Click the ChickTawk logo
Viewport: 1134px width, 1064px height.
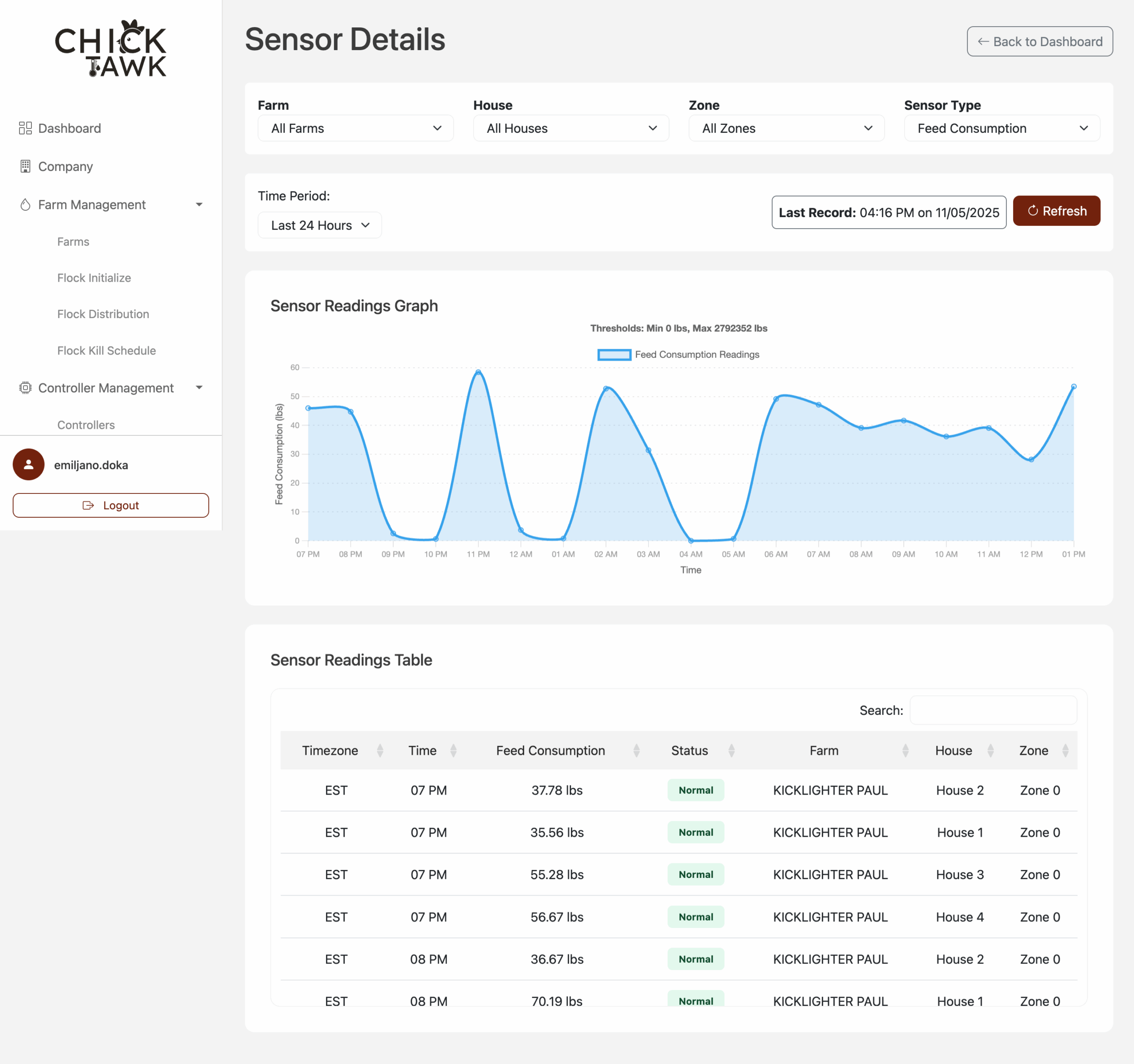(x=111, y=48)
